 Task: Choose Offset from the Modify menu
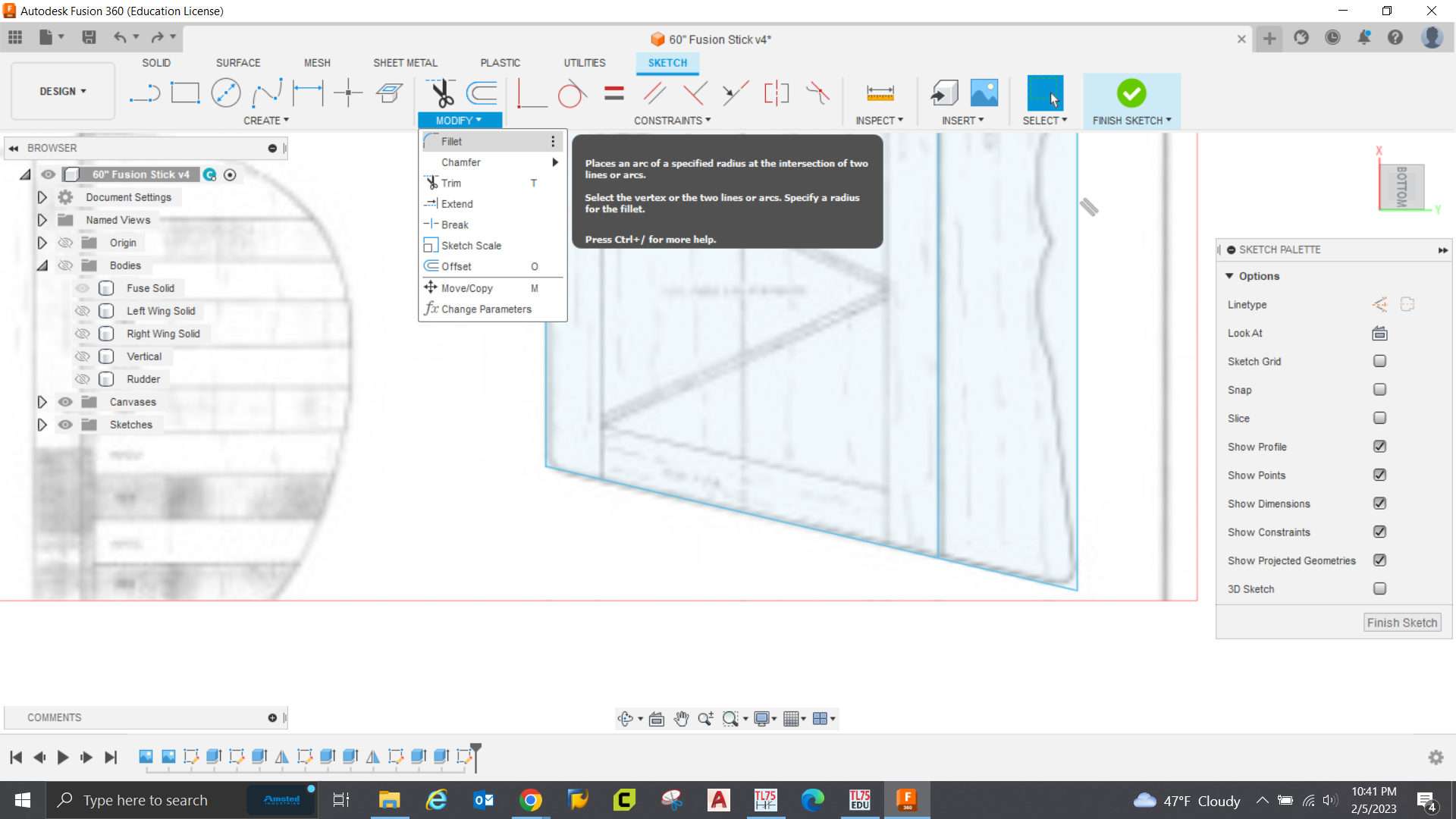pos(457,266)
